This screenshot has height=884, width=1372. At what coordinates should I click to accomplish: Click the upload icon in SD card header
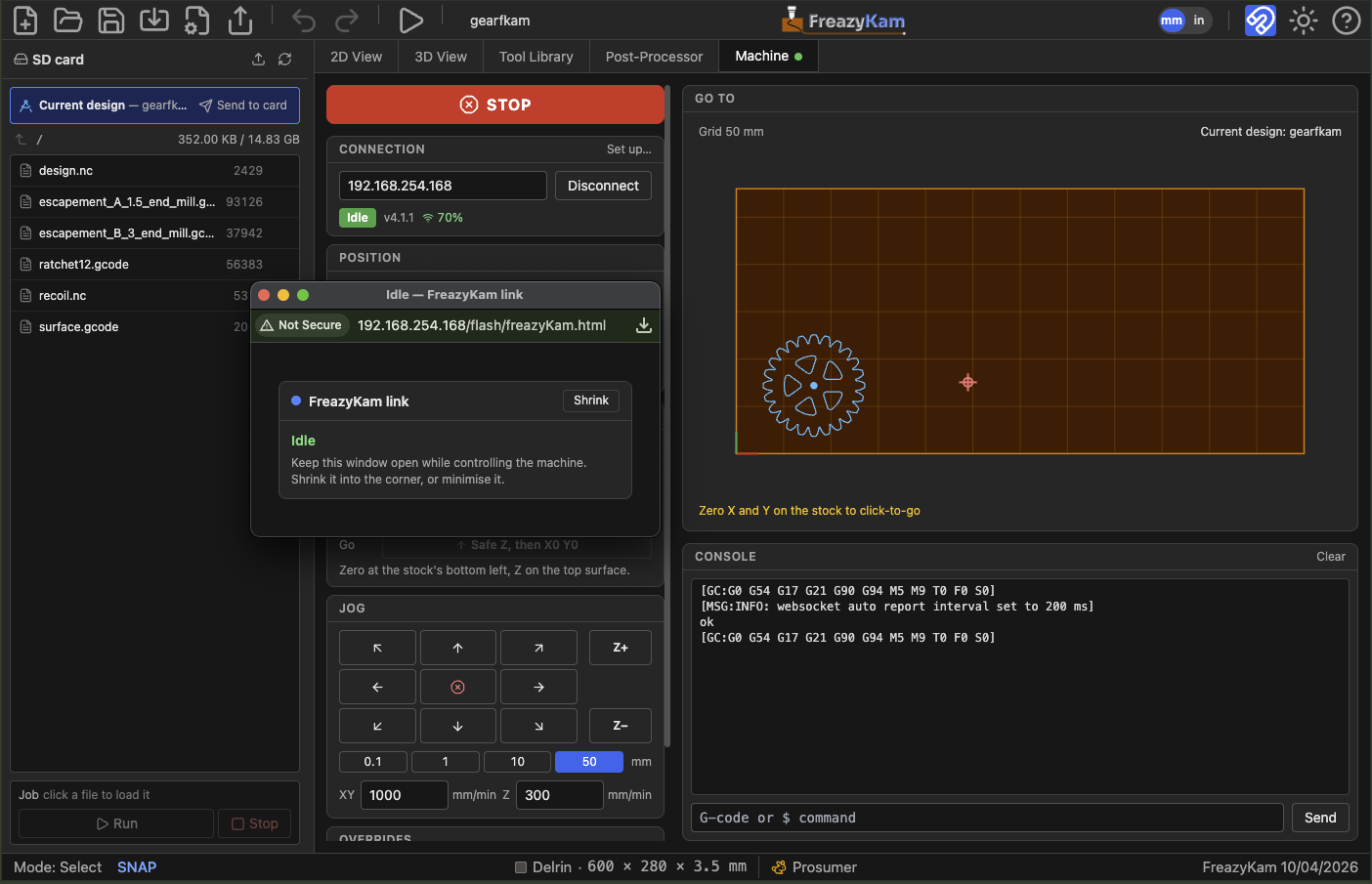coord(258,60)
